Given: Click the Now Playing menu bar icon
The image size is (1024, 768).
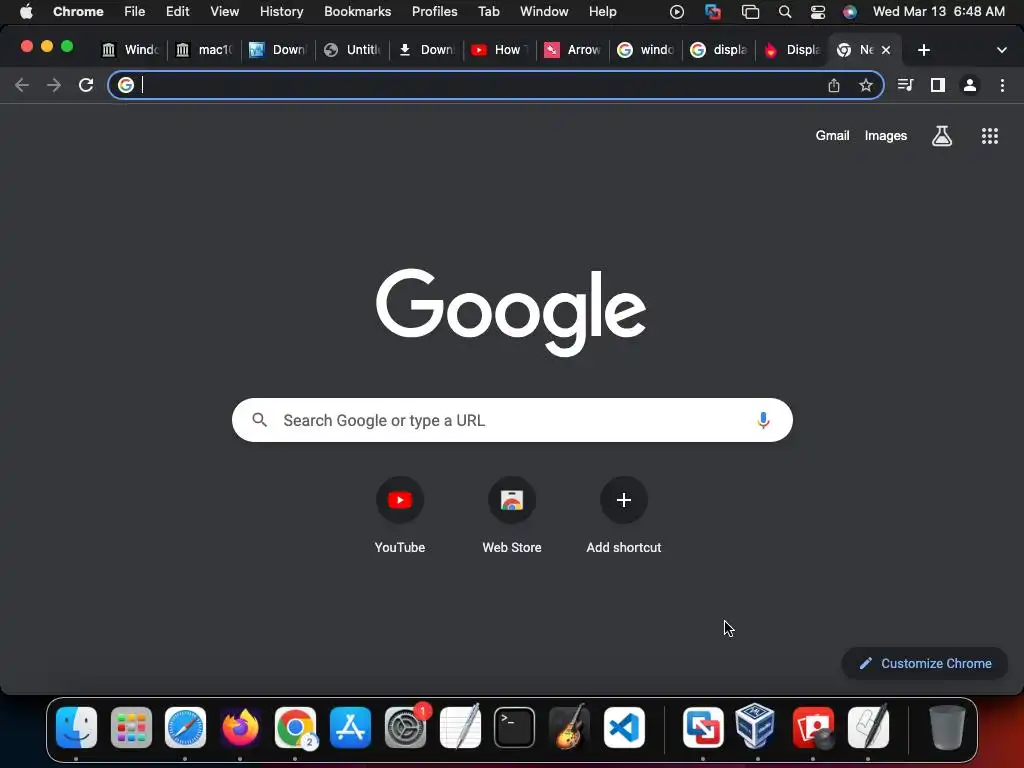Looking at the screenshot, I should [677, 12].
